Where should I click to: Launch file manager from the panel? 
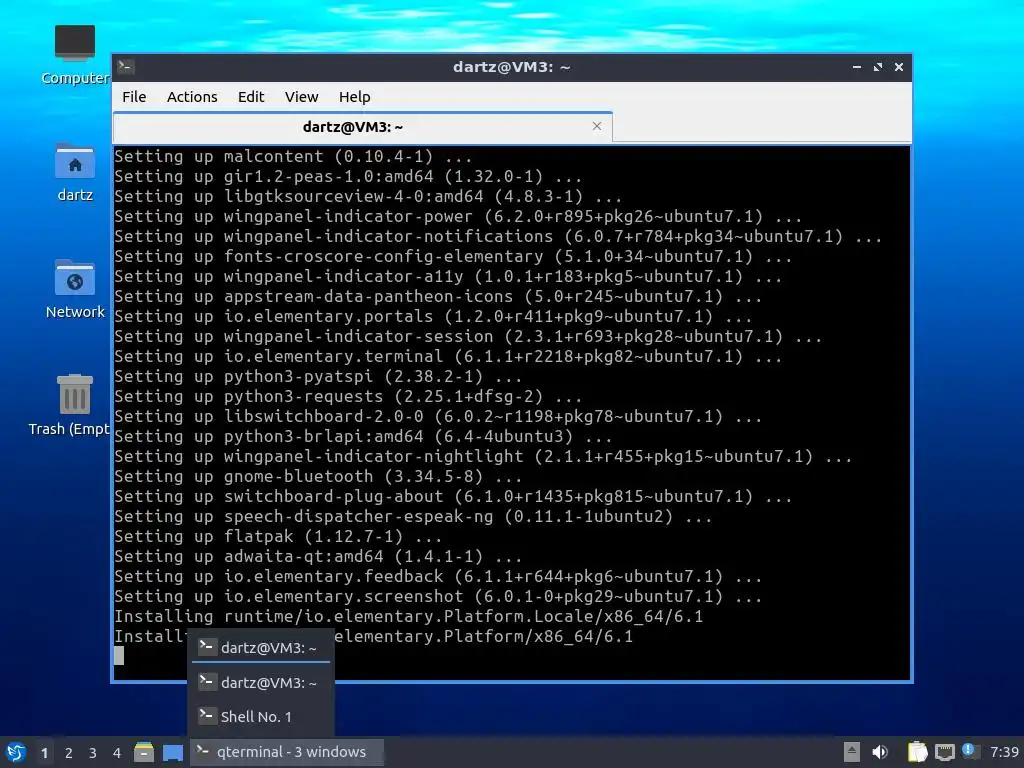tap(144, 752)
